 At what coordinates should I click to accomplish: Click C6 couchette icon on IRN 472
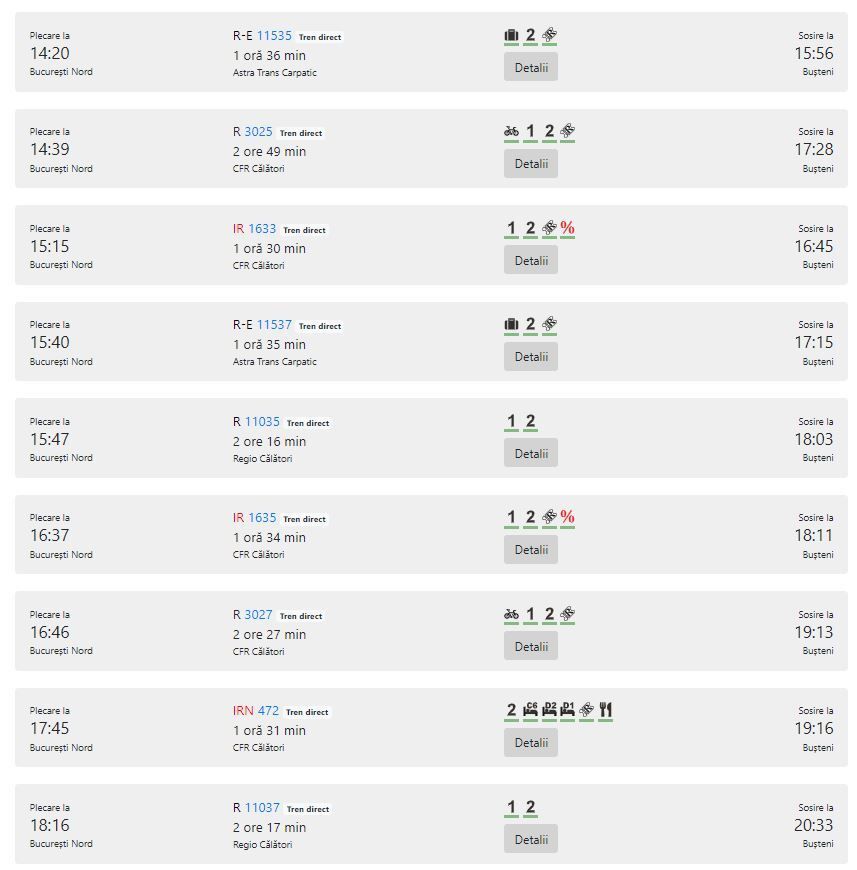click(530, 710)
